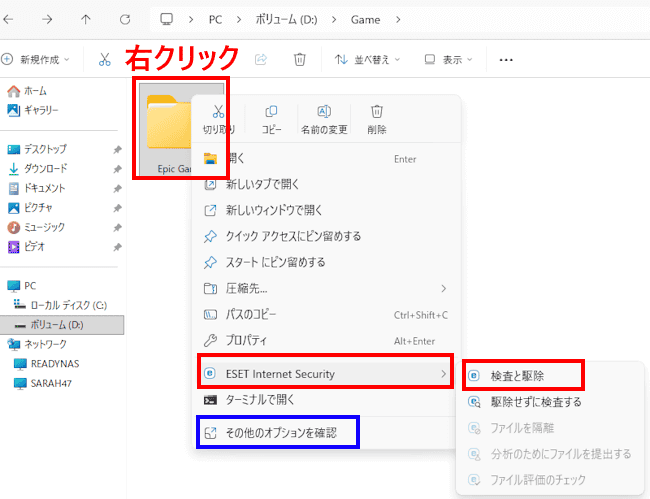Expand the 新規作成 new item dropdown
Image resolution: width=650 pixels, height=499 pixels.
point(36,60)
